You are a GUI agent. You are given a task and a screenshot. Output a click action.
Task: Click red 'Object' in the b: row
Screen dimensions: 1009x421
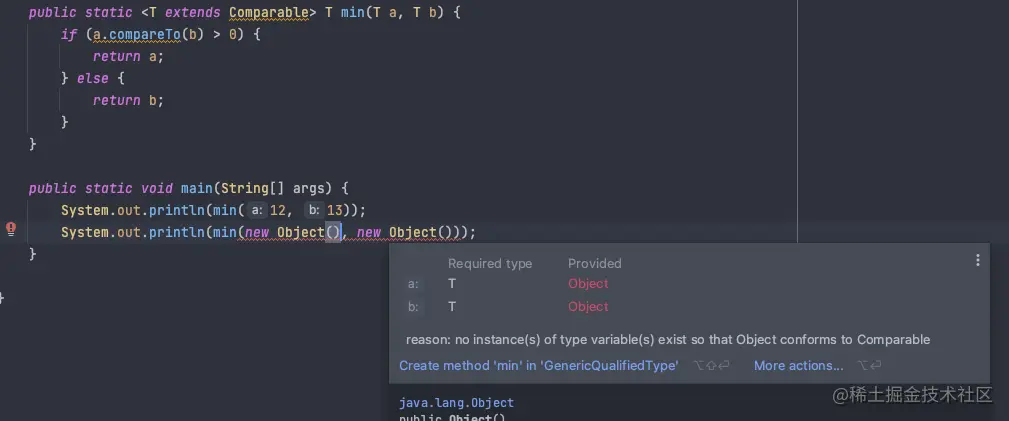pos(588,307)
